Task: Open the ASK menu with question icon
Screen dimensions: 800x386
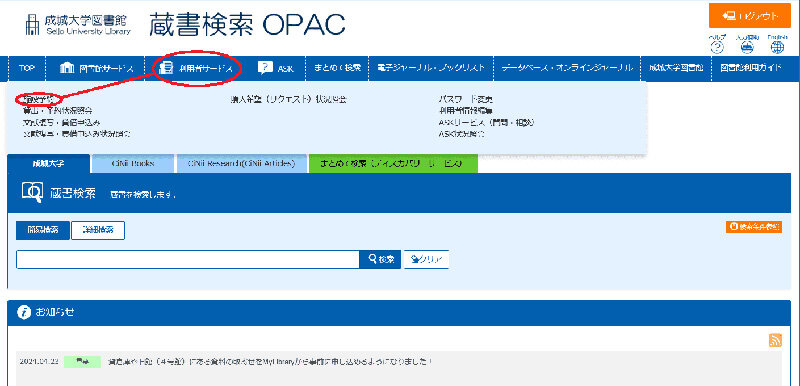Action: pos(276,68)
